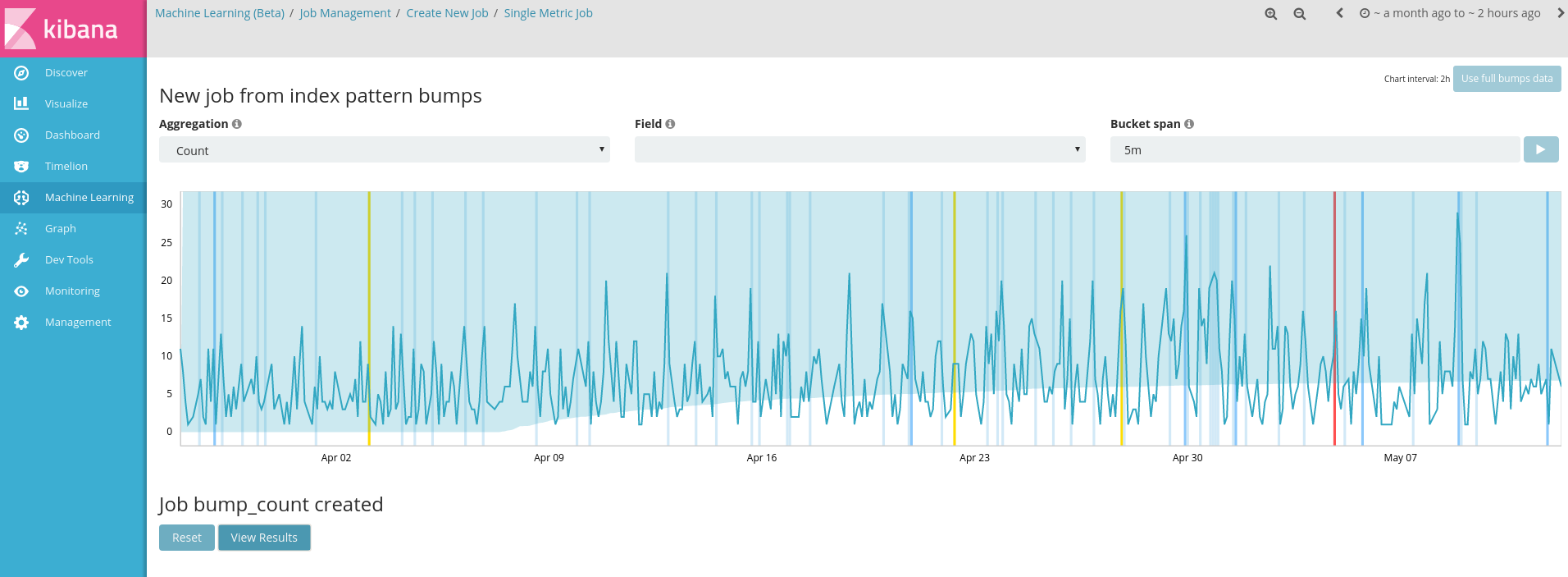
Task: Click the Bucket span input field
Action: (x=1314, y=150)
